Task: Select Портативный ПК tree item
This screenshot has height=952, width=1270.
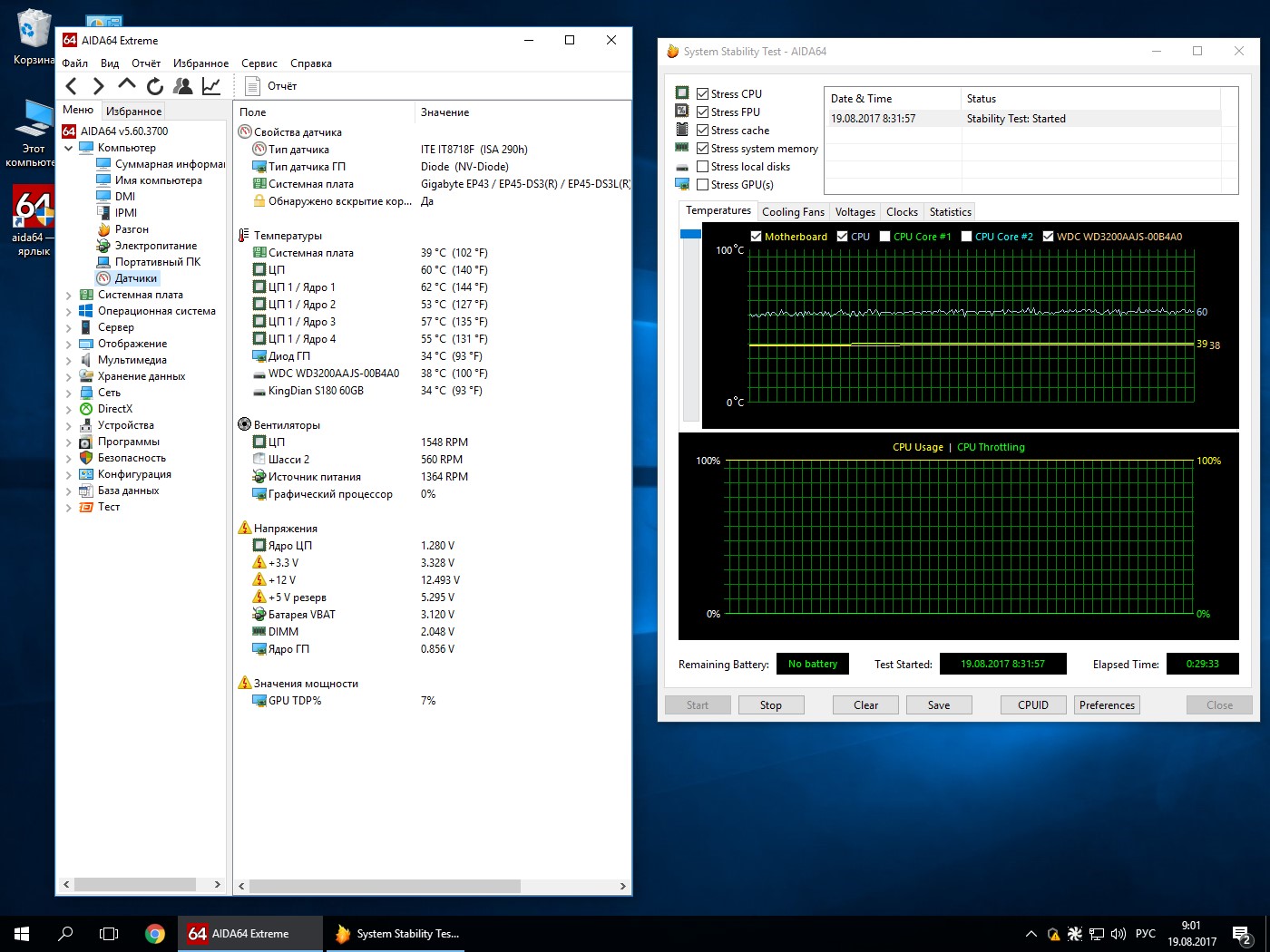Action: 158,262
